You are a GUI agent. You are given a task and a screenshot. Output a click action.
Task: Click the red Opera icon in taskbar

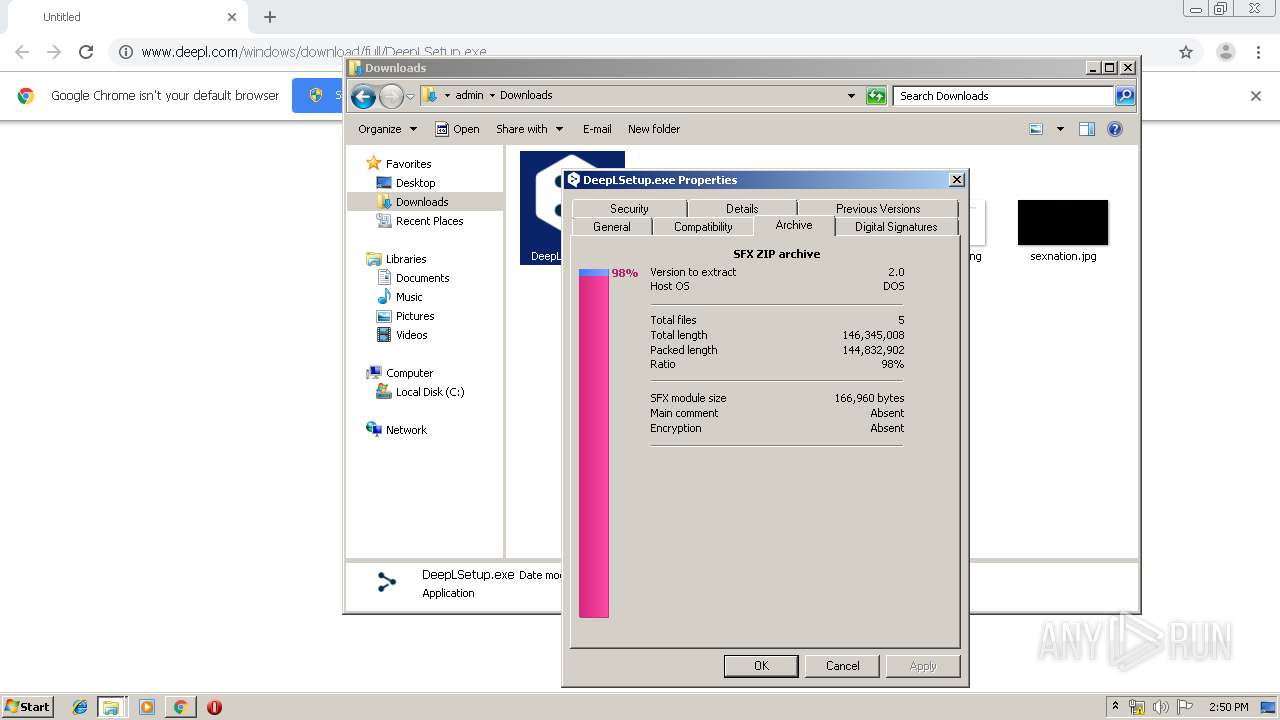(214, 707)
